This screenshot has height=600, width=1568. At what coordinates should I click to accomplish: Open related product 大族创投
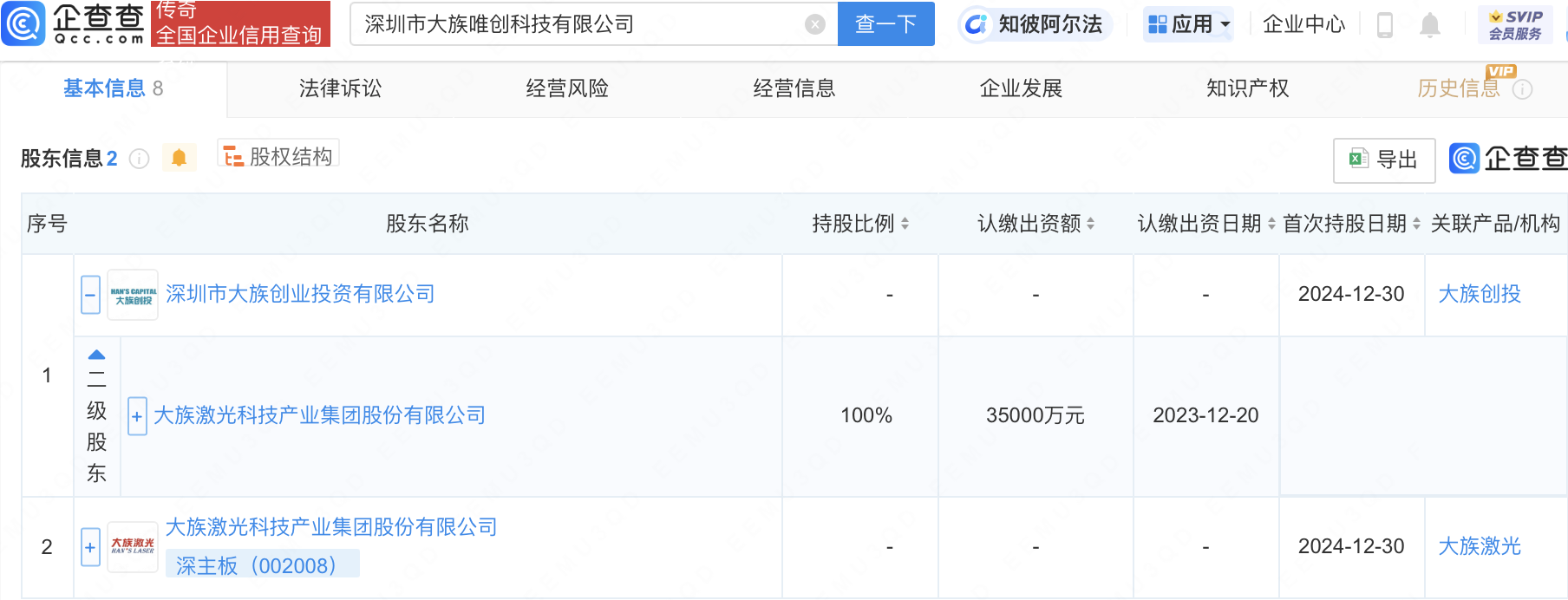(1480, 294)
